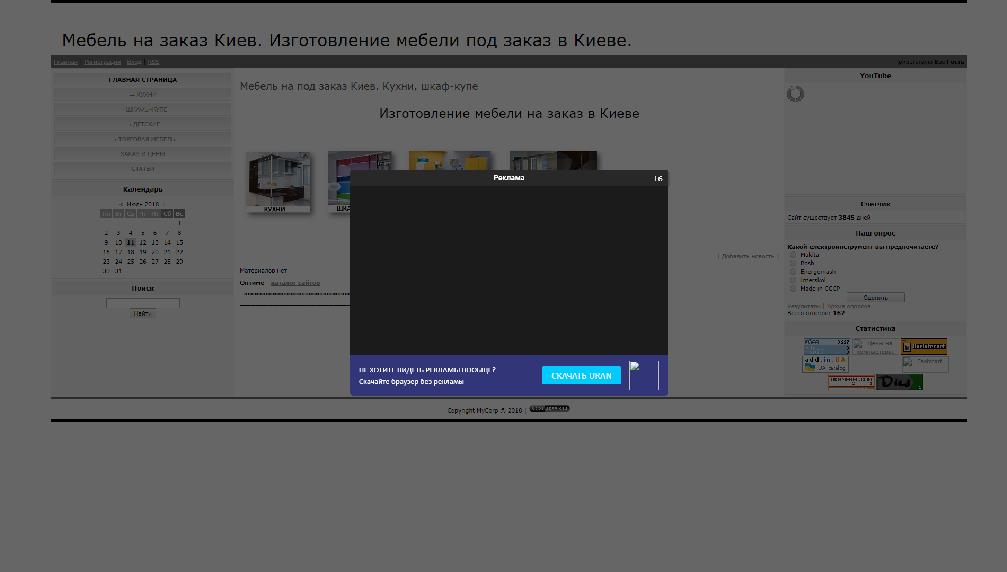
Task: Open the colorful wardrobe thumbnail behind the ad
Action: coord(339,182)
